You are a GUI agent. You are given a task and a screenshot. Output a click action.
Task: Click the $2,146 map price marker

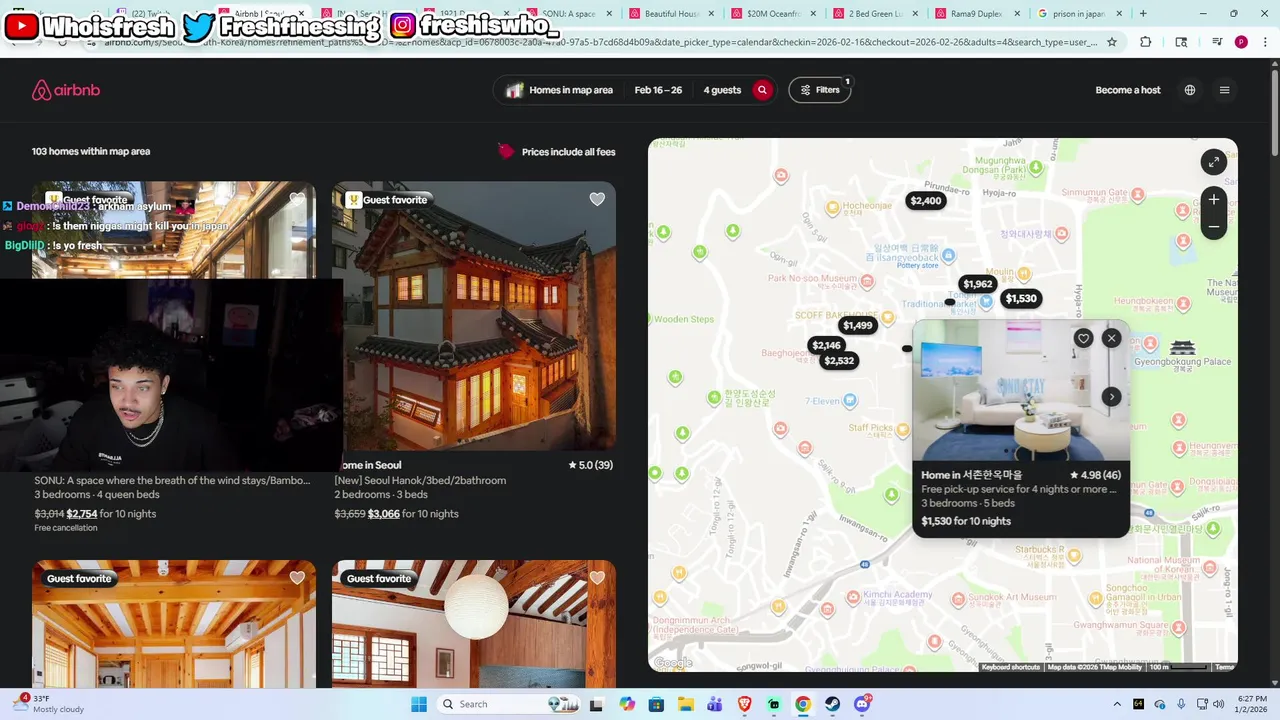pyautogui.click(x=826, y=345)
